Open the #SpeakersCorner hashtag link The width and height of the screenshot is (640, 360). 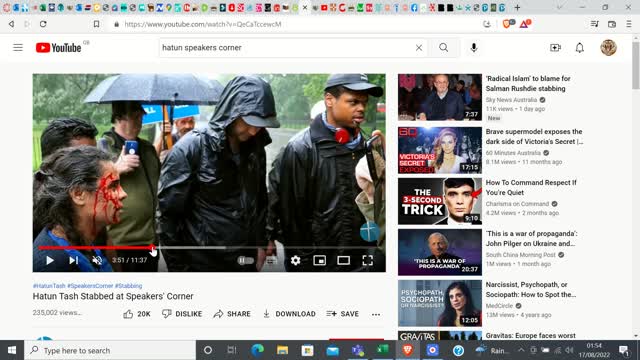tap(90, 286)
